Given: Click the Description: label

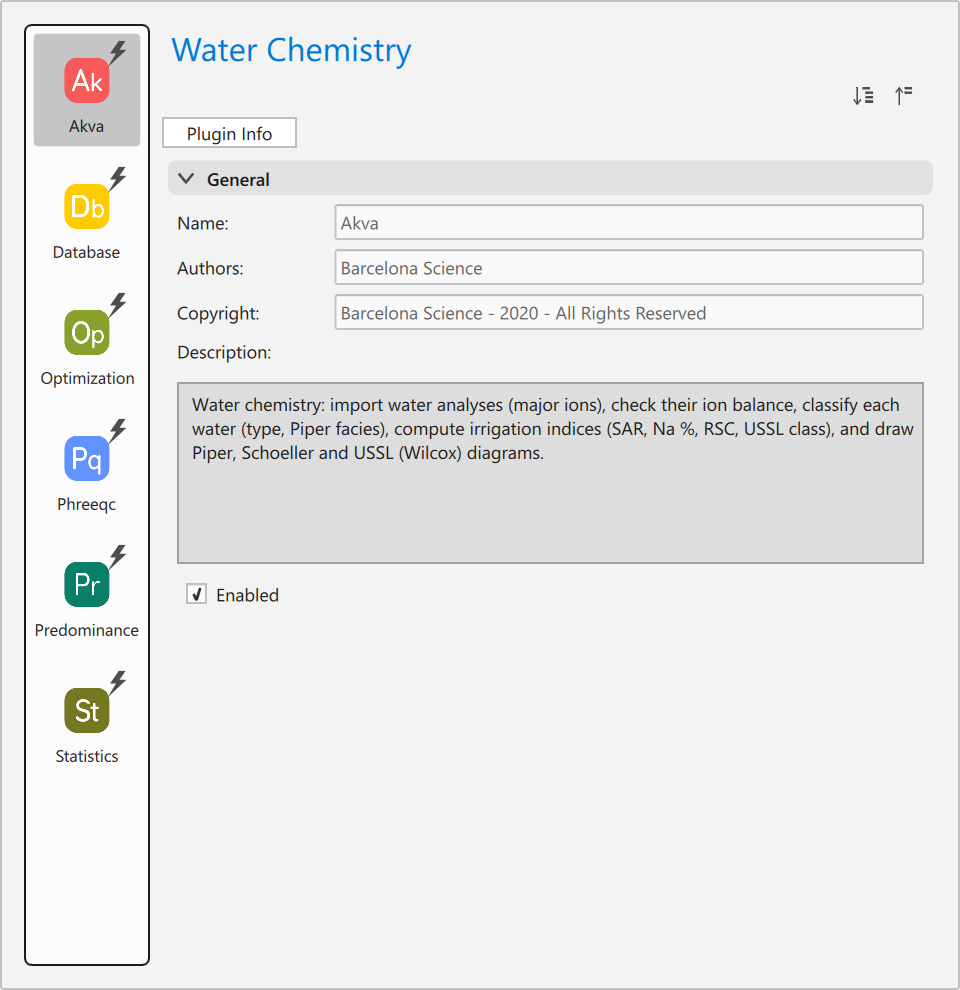Looking at the screenshot, I should [x=224, y=352].
